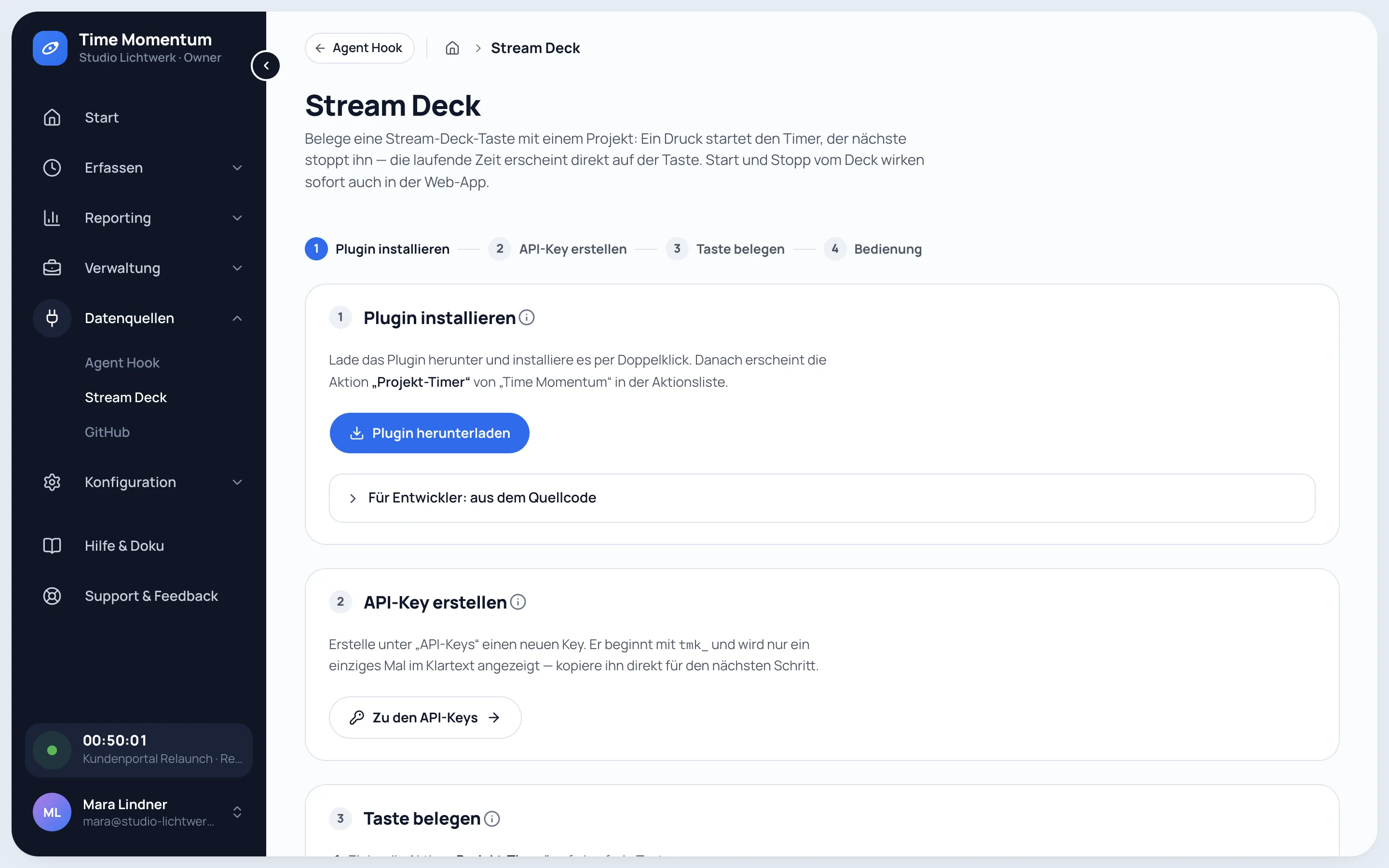
Task: Click info icon next to API-Key erstellen heading
Action: [517, 602]
